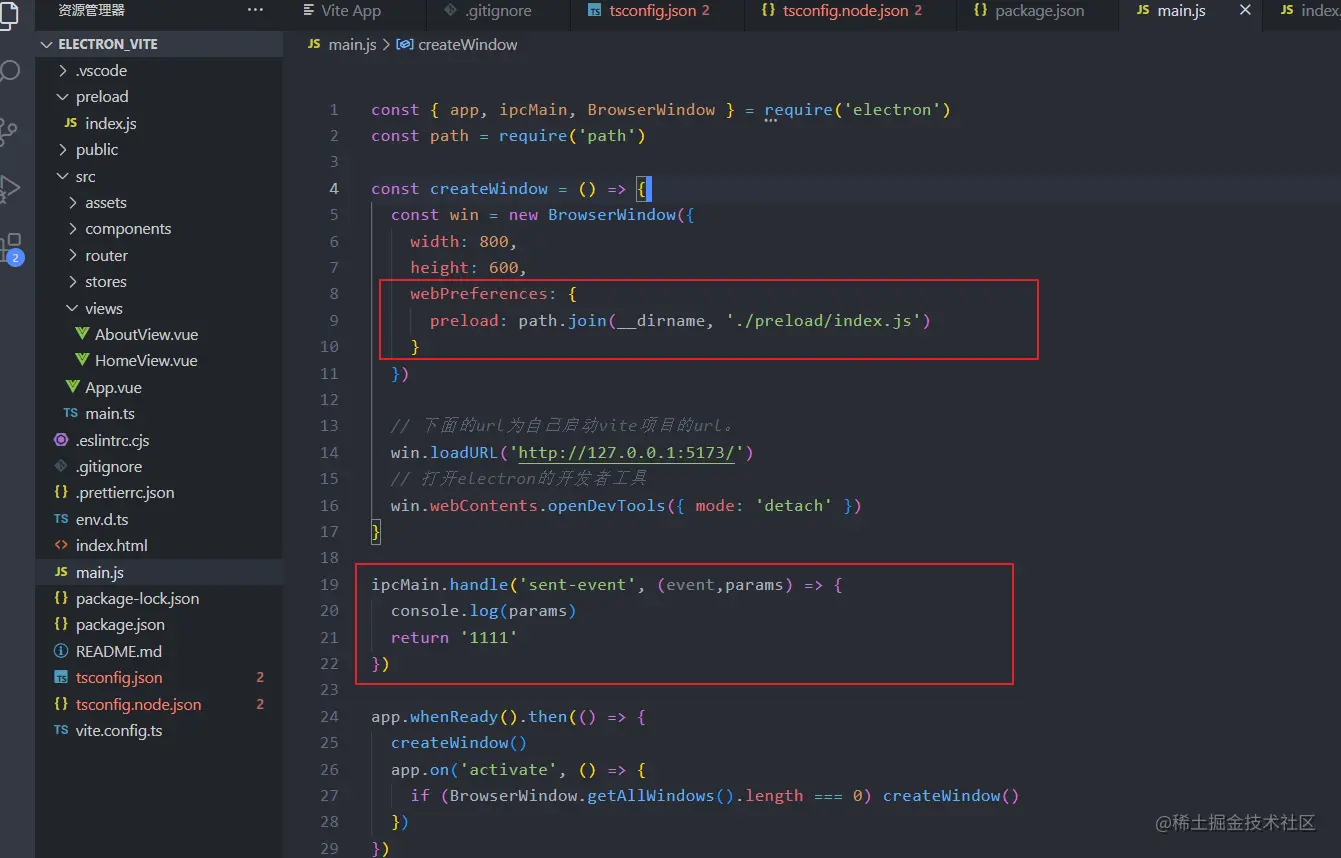Switch to the tsconfig.node.json editor tab
The width and height of the screenshot is (1341, 858).
point(843,11)
